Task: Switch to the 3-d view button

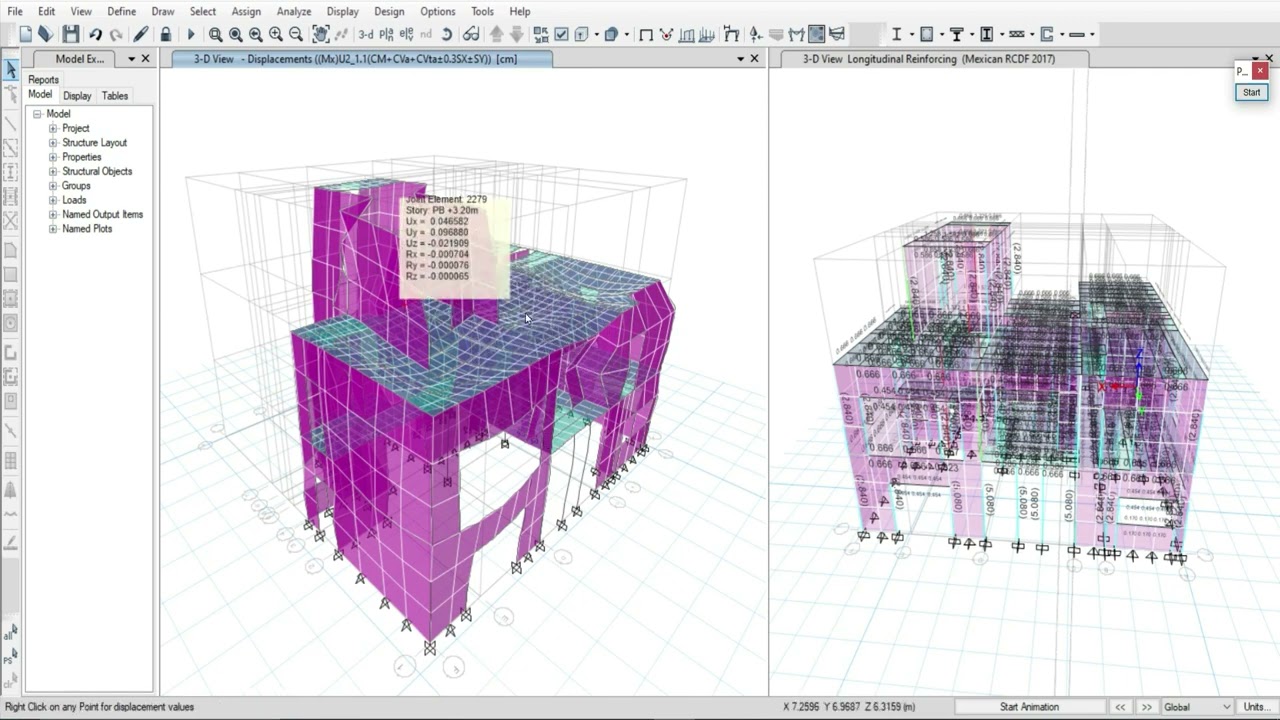Action: (x=366, y=34)
